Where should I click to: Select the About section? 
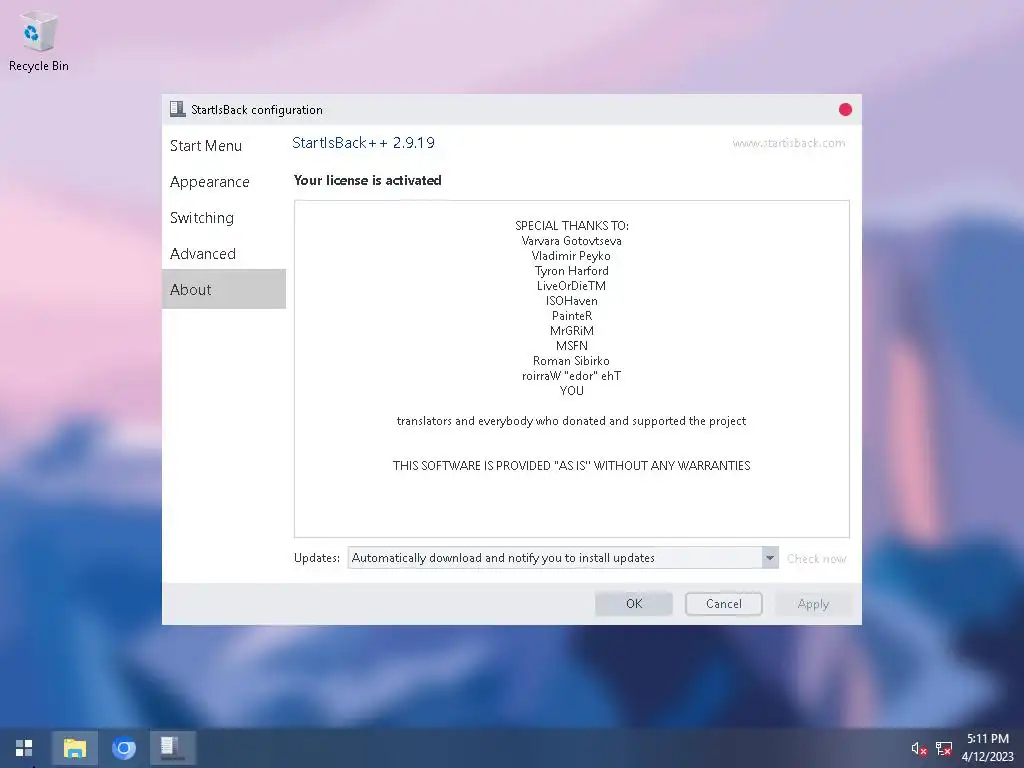[x=224, y=289]
